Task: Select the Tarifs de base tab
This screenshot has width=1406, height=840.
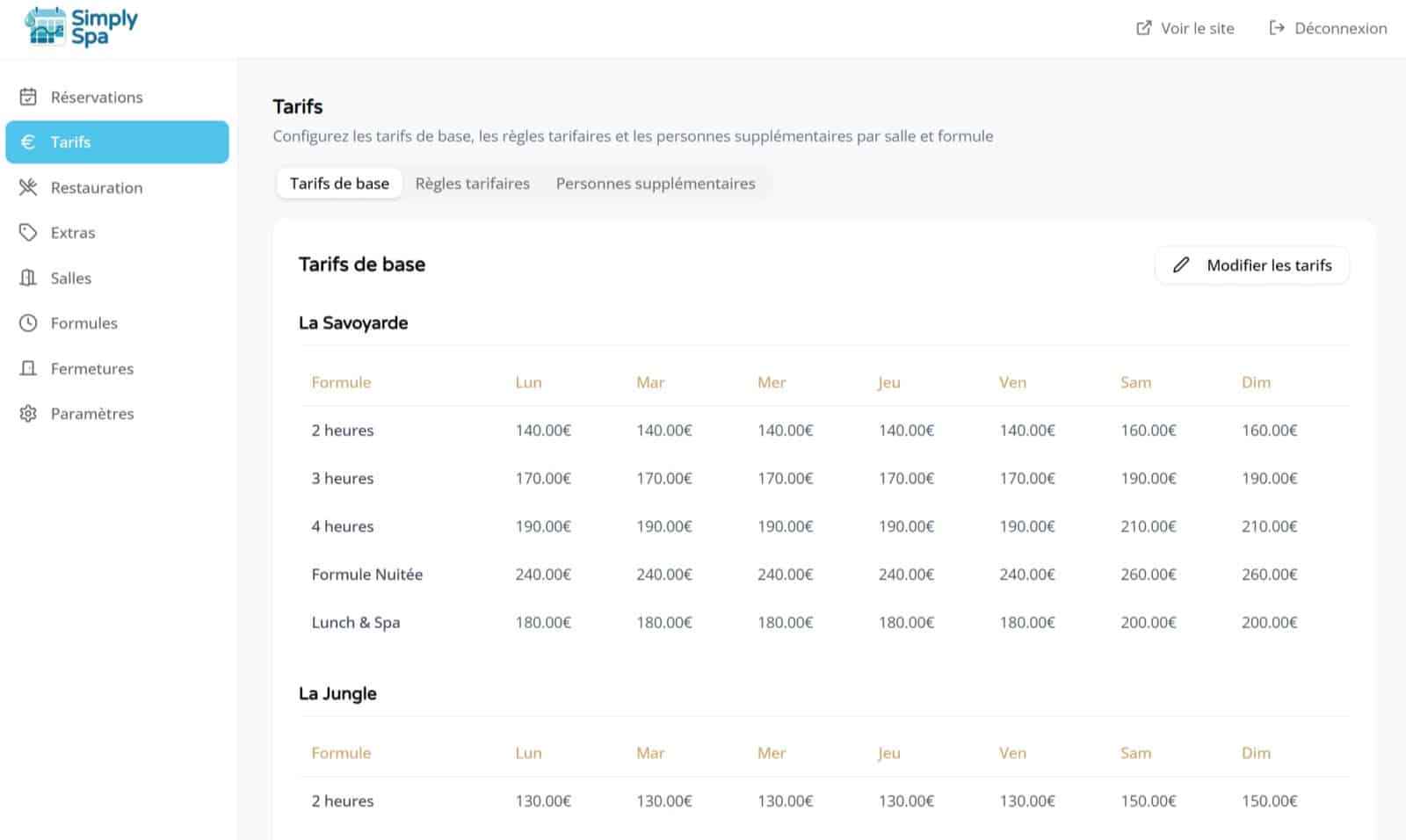Action: click(339, 184)
